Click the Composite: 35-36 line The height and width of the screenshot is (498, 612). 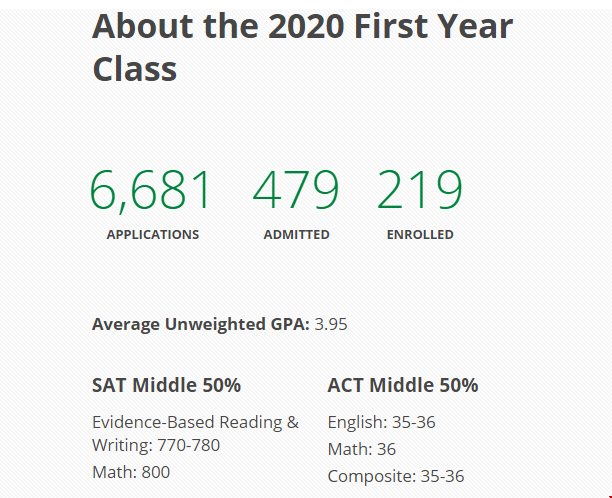(x=396, y=477)
